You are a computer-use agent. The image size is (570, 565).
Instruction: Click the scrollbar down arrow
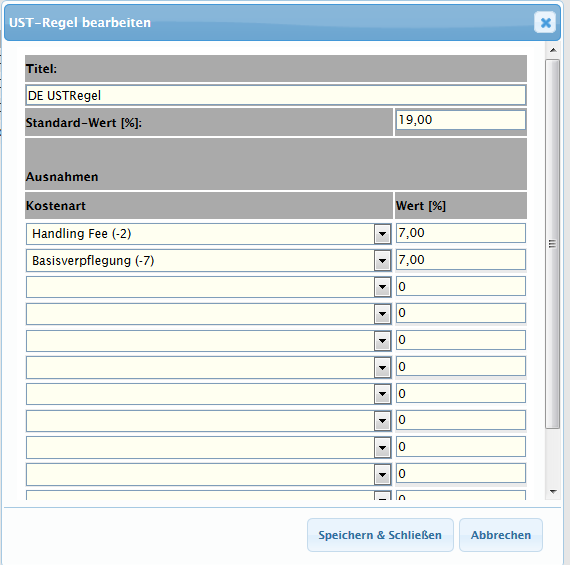pos(553,492)
